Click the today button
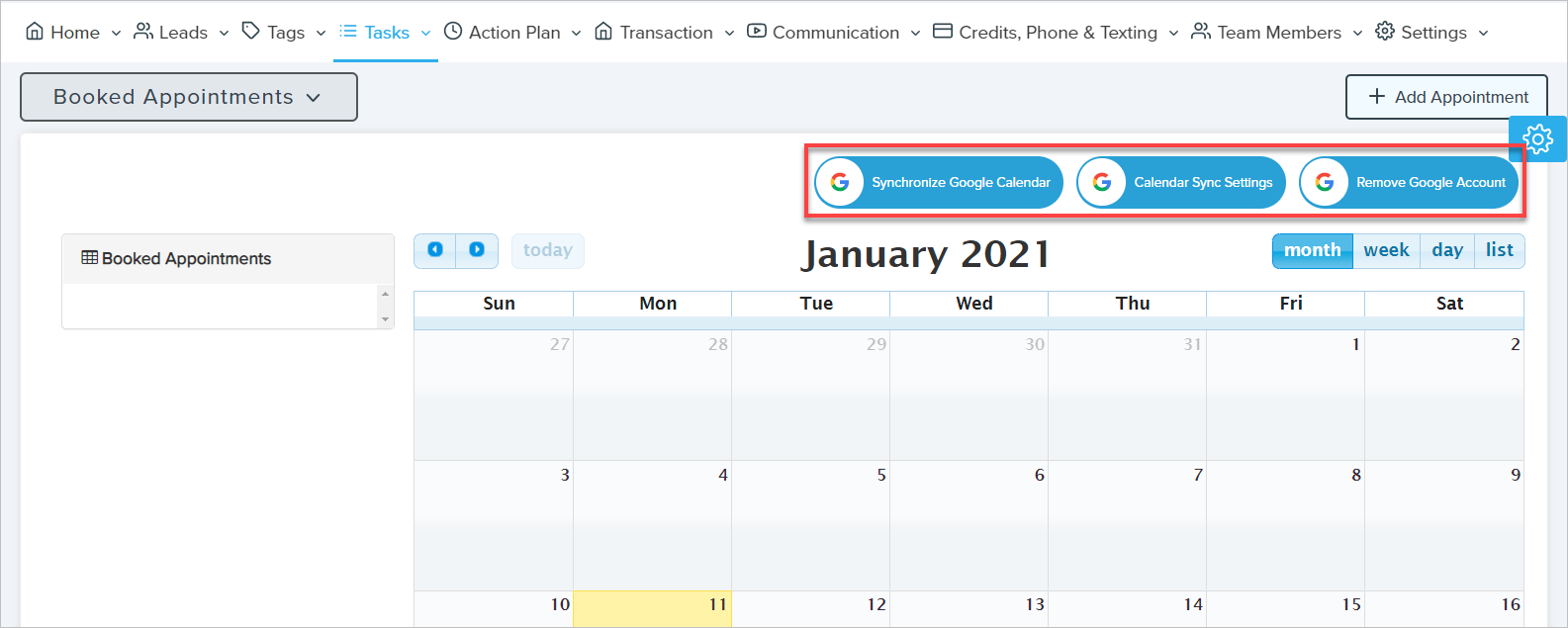The height and width of the screenshot is (628, 1568). [548, 250]
